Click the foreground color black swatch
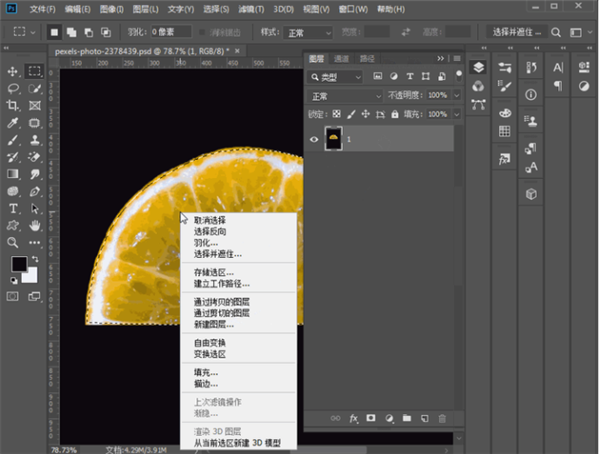 (18, 264)
